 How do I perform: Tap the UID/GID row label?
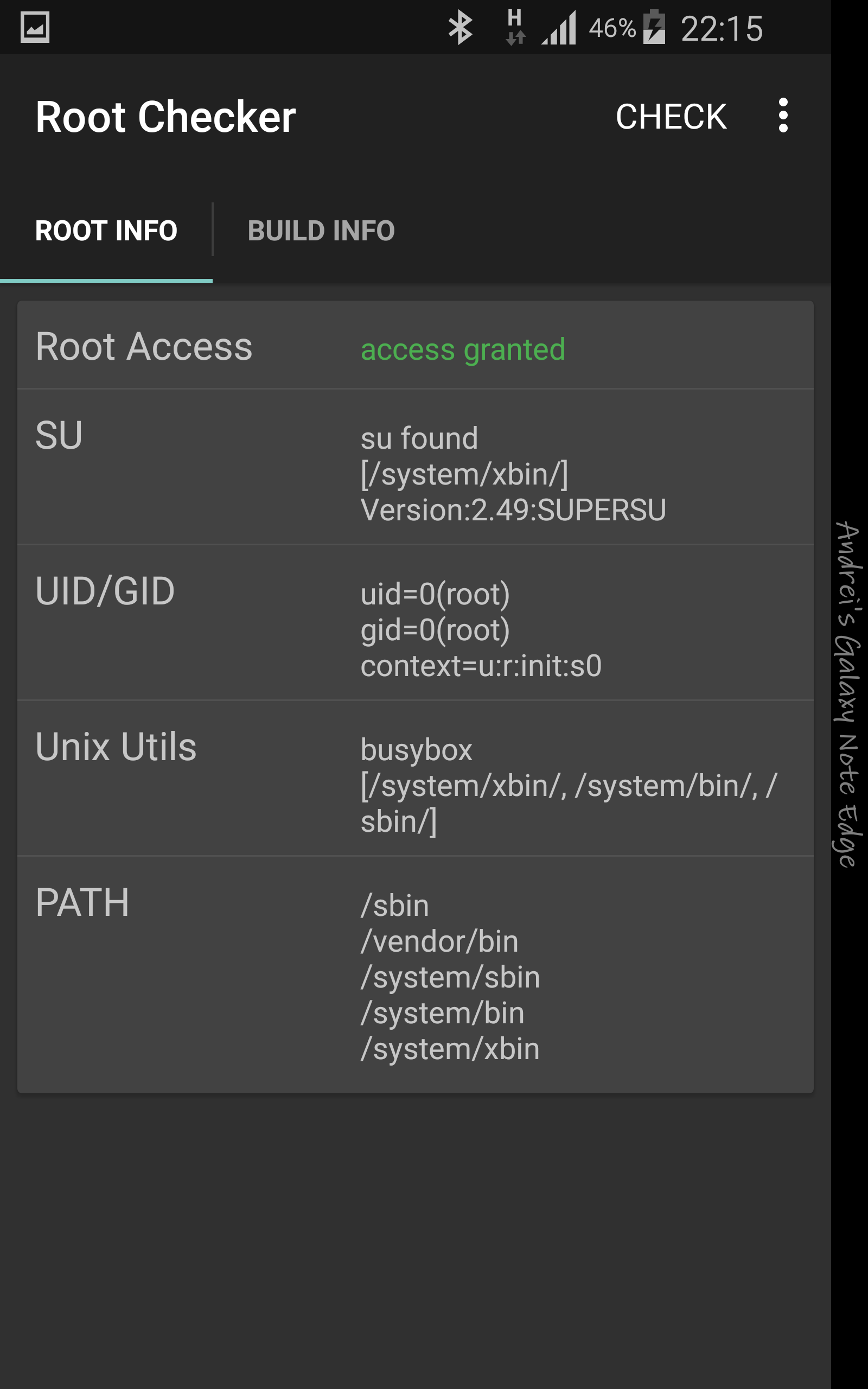105,591
